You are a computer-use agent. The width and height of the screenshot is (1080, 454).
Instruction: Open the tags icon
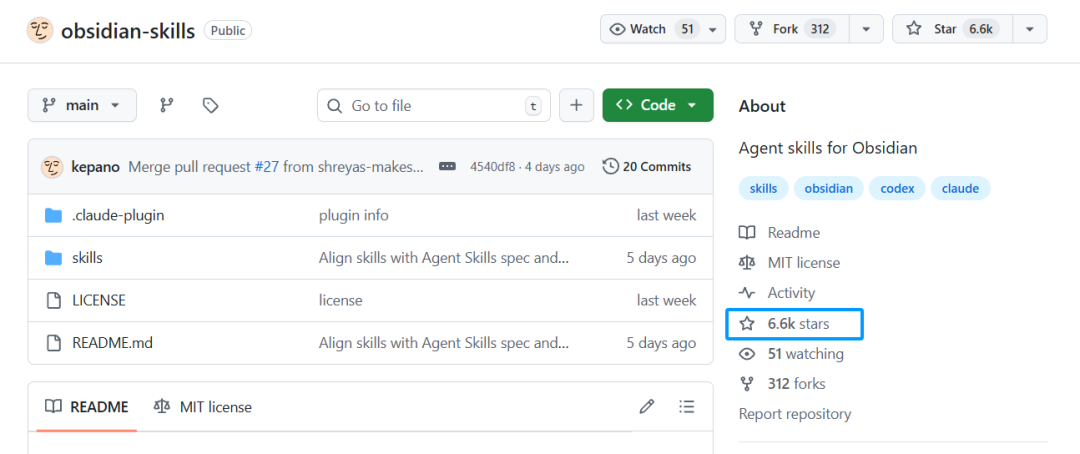click(x=210, y=105)
